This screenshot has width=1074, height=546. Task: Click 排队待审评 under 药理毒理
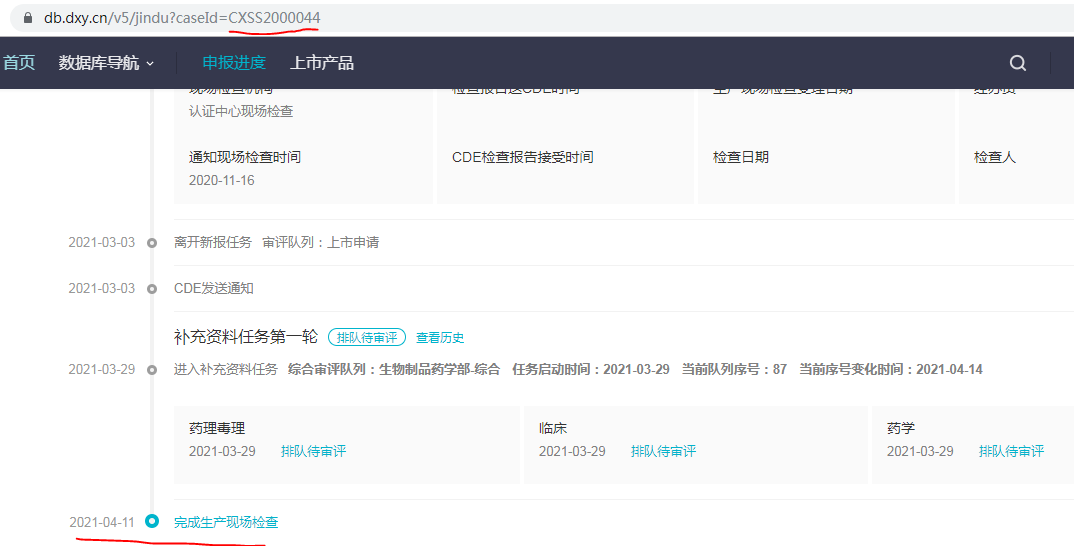(313, 451)
